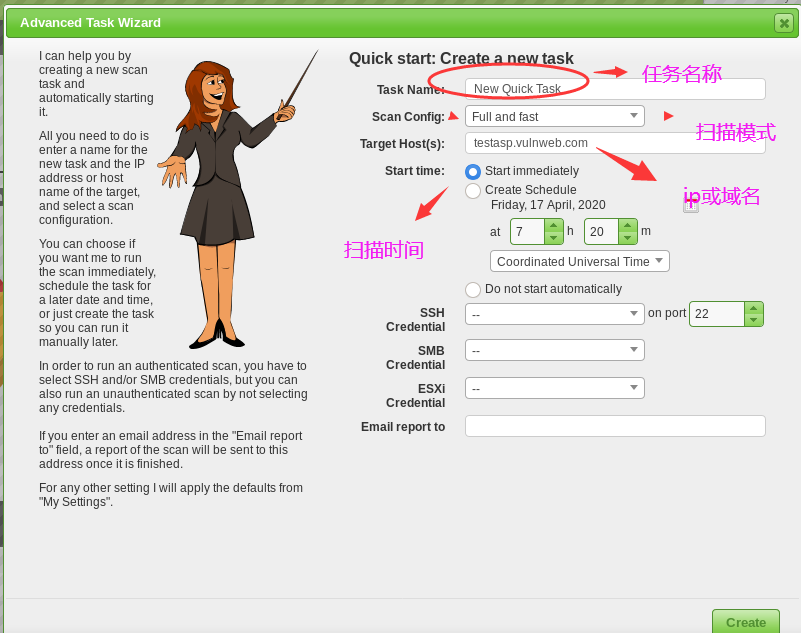Viewport: 801px width, 636px height.
Task: Open the Scan Config dropdown
Action: click(555, 116)
